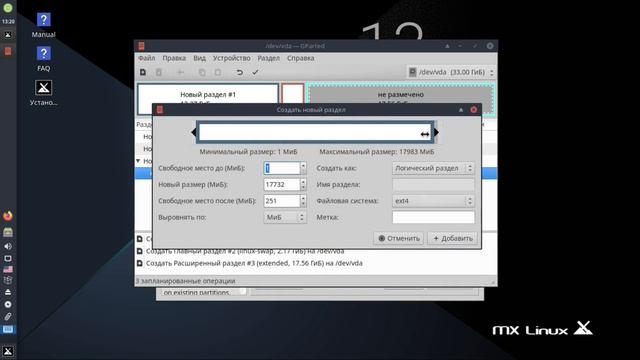The width and height of the screenshot is (640, 360).
Task: Click the Метка label input field
Action: coord(433,217)
